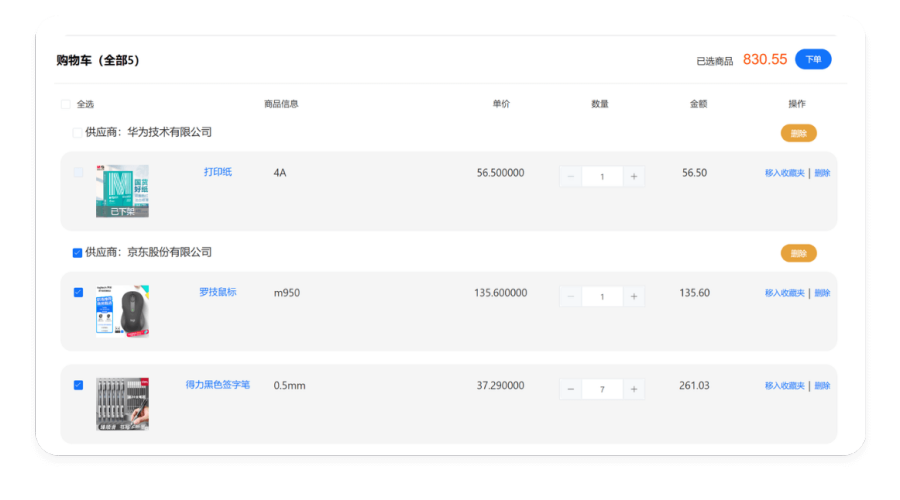900x500 pixels.
Task: Move 打印纸 to favorites via 移入收藏夹
Action: pyautogui.click(x=785, y=173)
